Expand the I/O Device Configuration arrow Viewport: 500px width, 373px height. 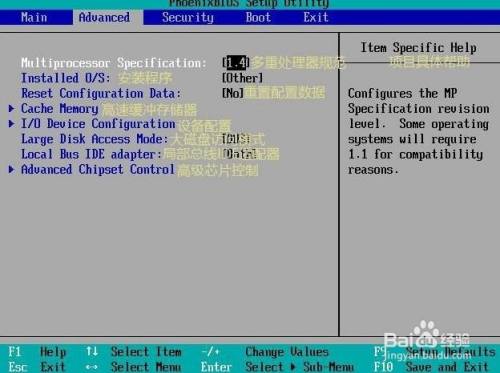click(x=12, y=124)
